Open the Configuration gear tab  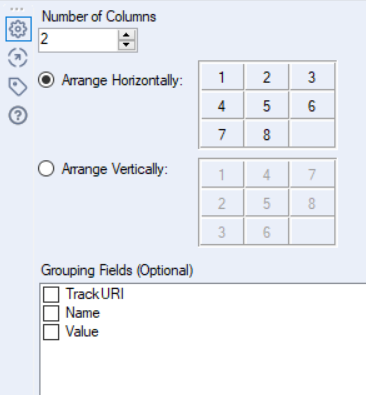(x=18, y=29)
